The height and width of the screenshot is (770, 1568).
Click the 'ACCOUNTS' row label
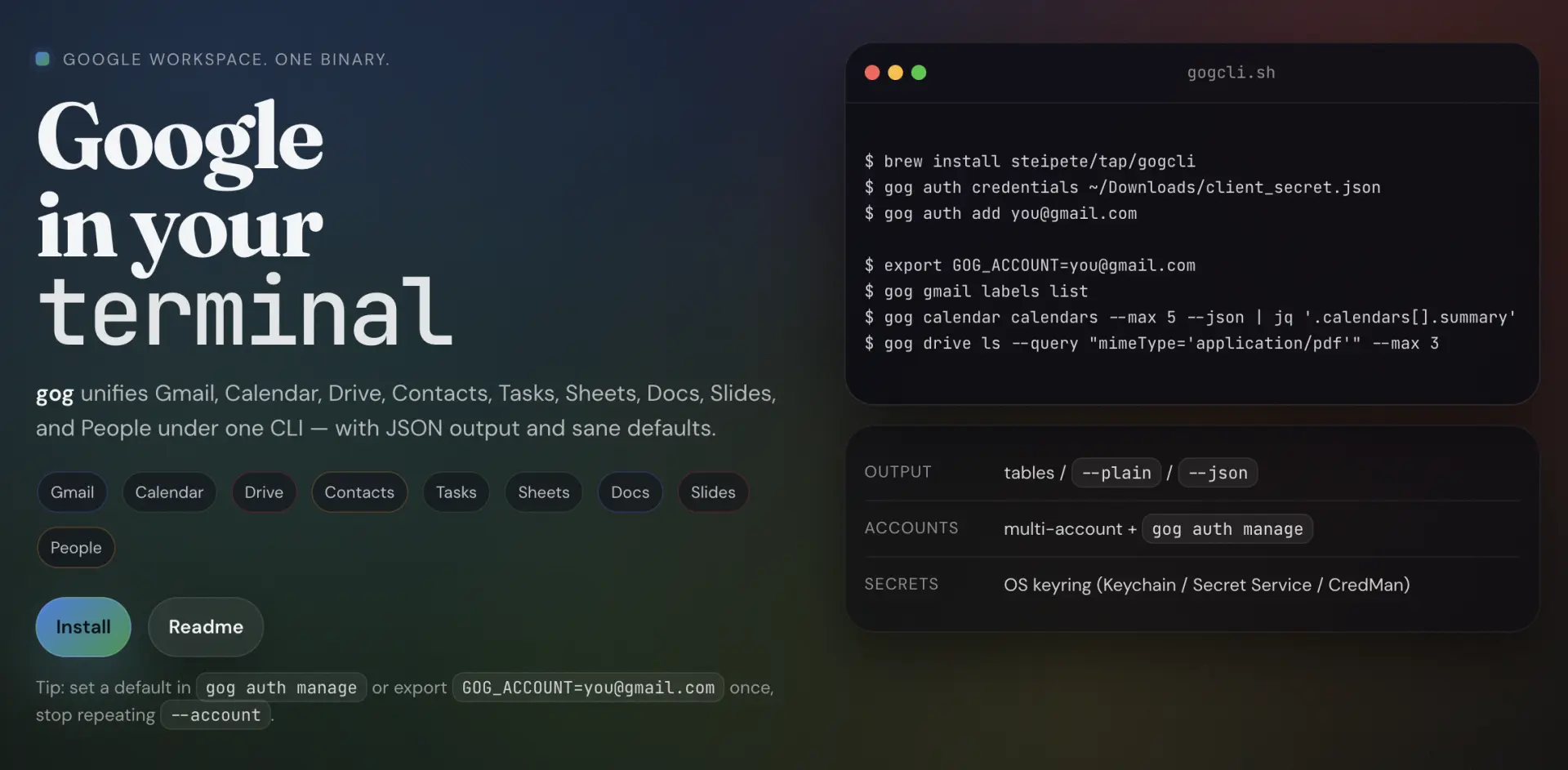coord(911,528)
